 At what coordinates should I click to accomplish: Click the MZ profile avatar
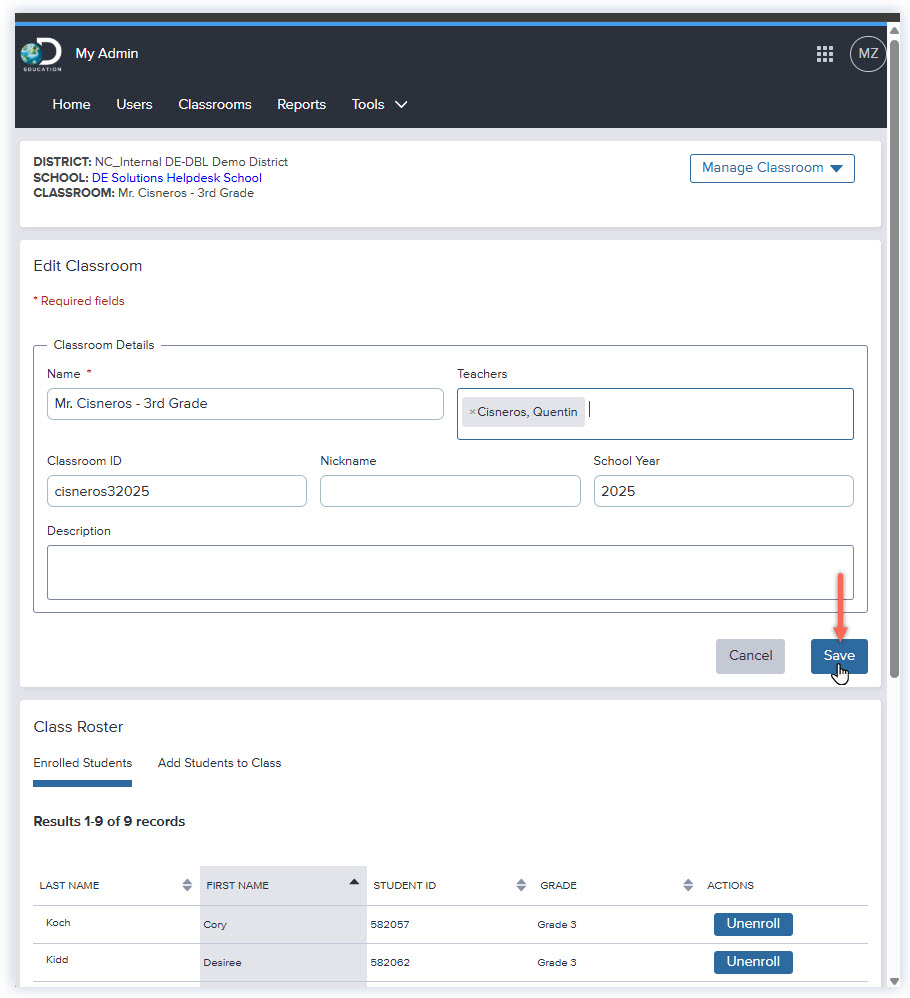tap(867, 54)
